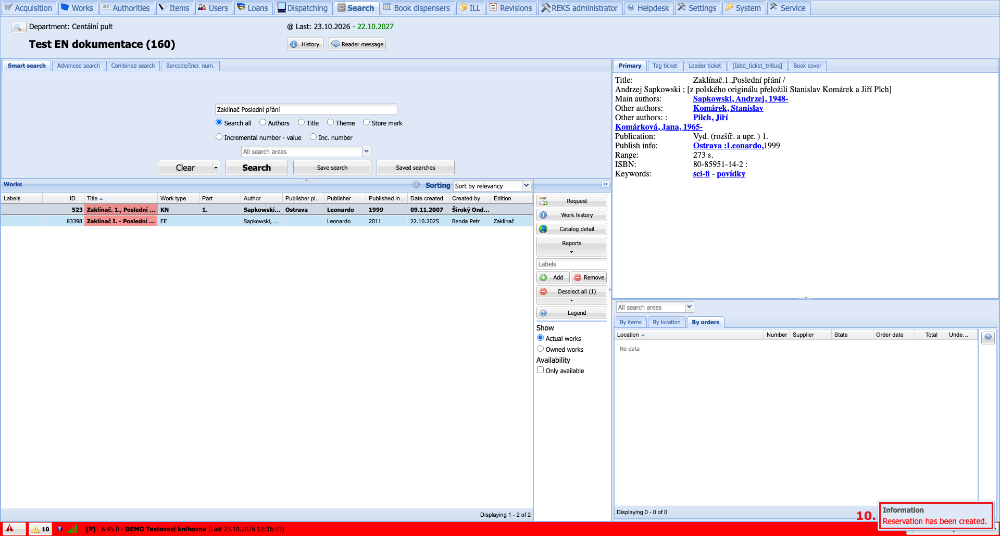Expand the Clear button dropdown arrow
1000x536 pixels.
216,168
